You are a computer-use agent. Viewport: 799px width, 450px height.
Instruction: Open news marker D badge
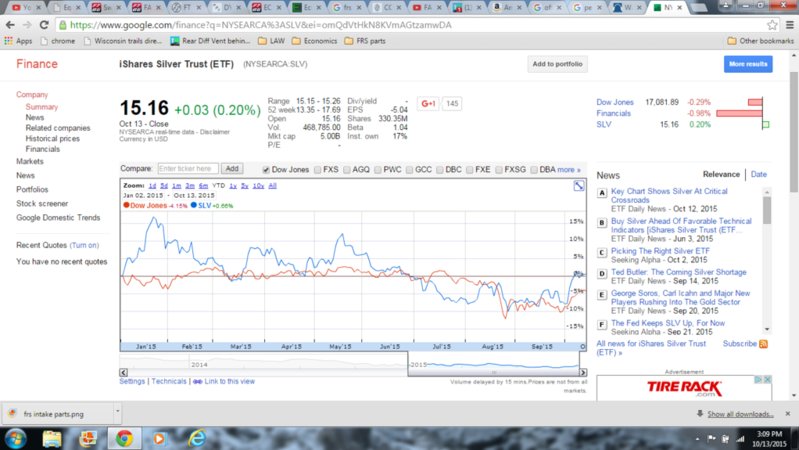[x=602, y=274]
